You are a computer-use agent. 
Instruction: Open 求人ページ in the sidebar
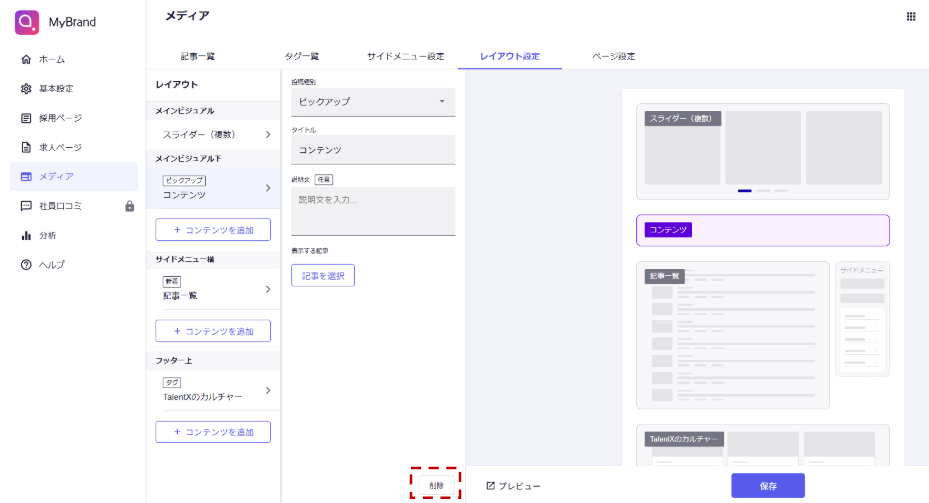tap(60, 147)
